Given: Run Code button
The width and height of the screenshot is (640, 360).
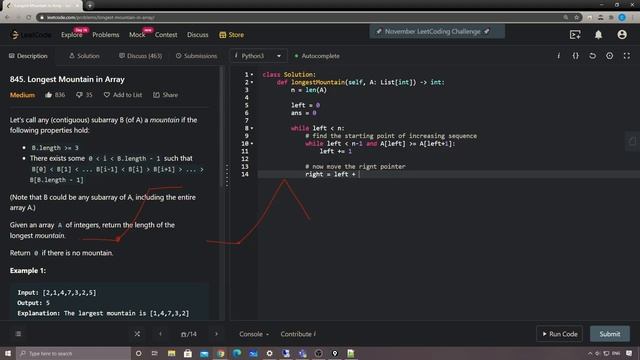Looking at the screenshot, I should [560, 334].
